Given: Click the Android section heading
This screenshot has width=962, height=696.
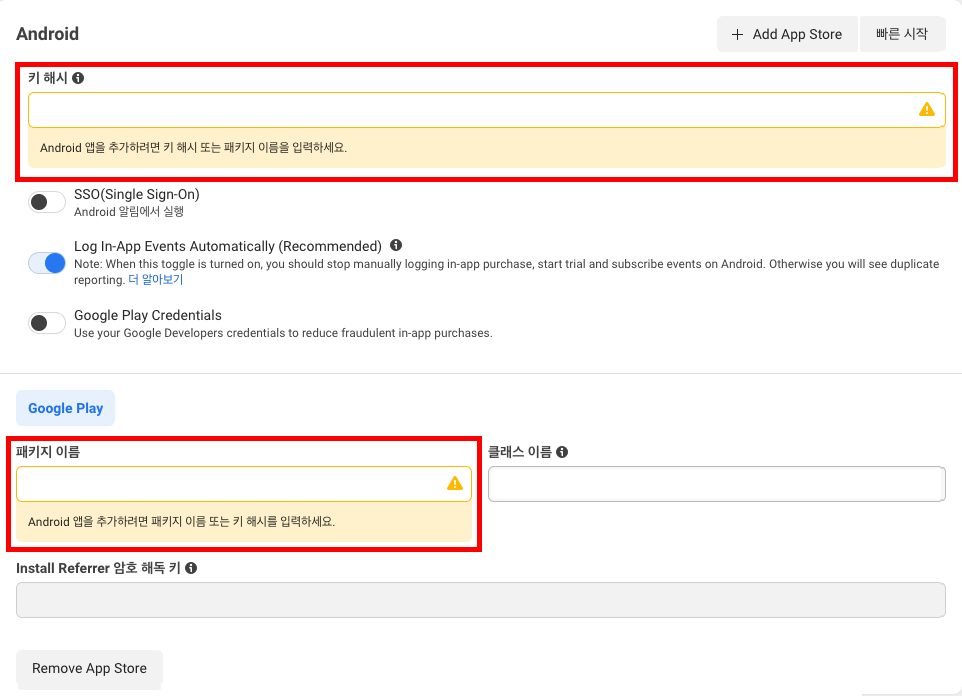Looking at the screenshot, I should tap(47, 34).
